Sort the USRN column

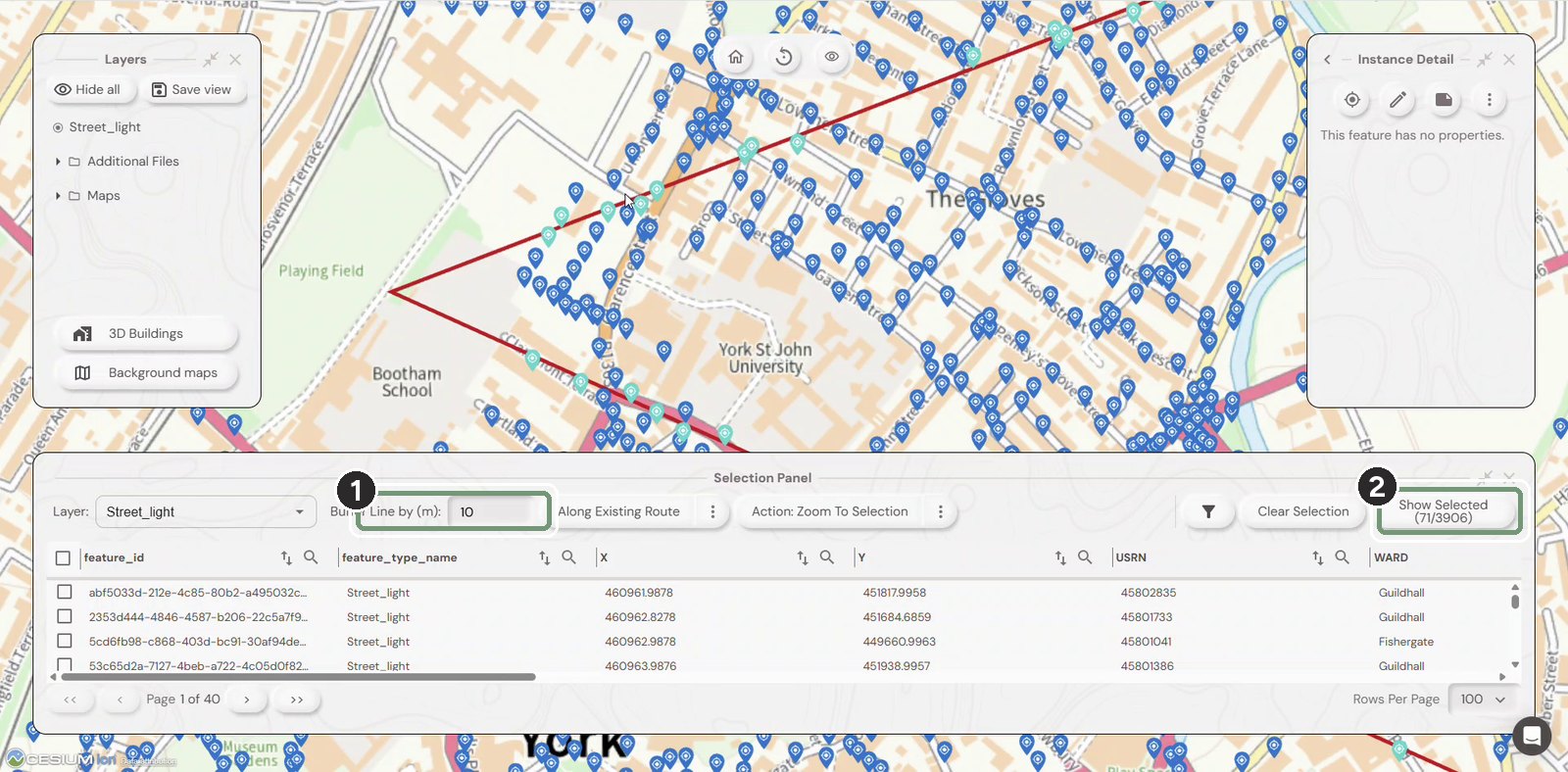click(1318, 557)
